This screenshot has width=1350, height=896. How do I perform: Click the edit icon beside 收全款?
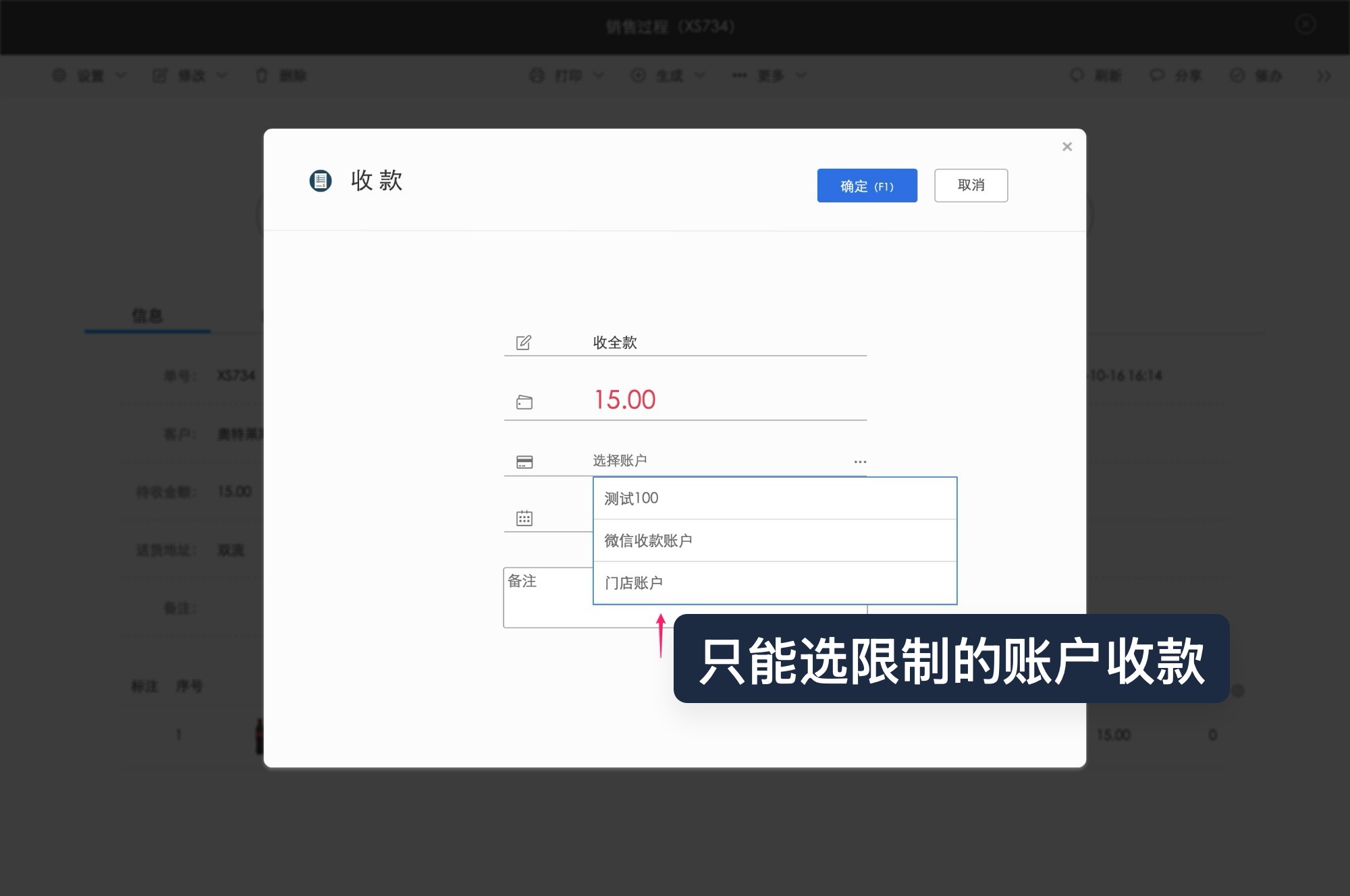523,342
